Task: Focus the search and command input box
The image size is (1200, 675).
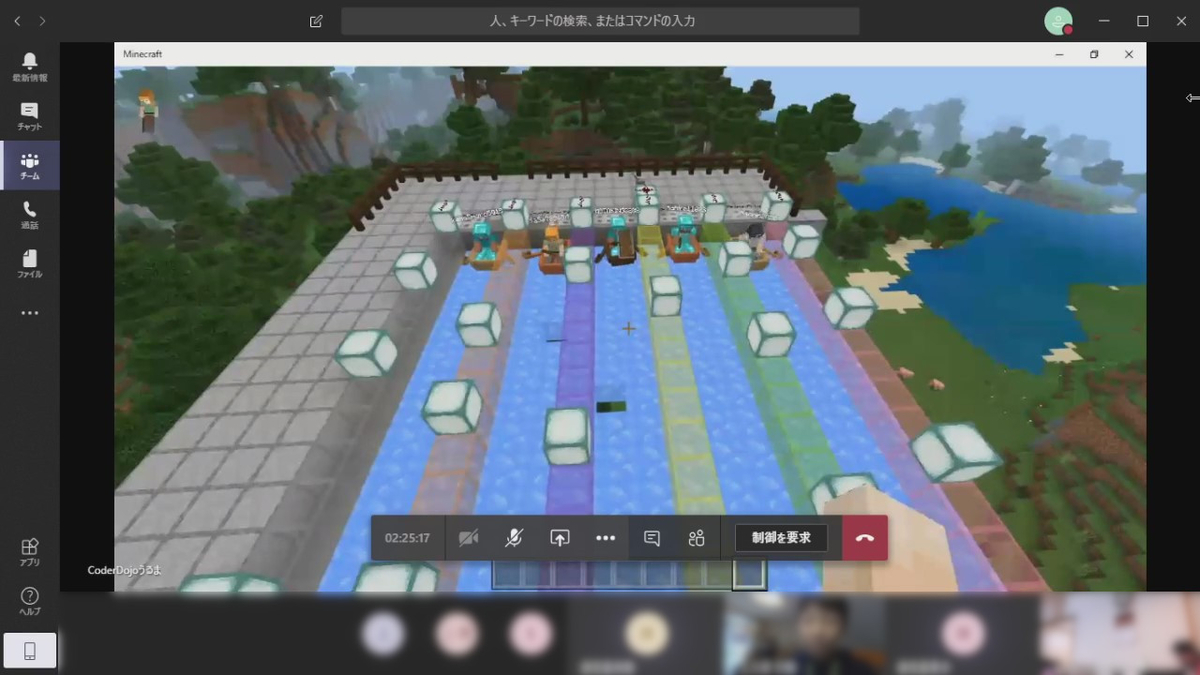Action: [x=600, y=20]
